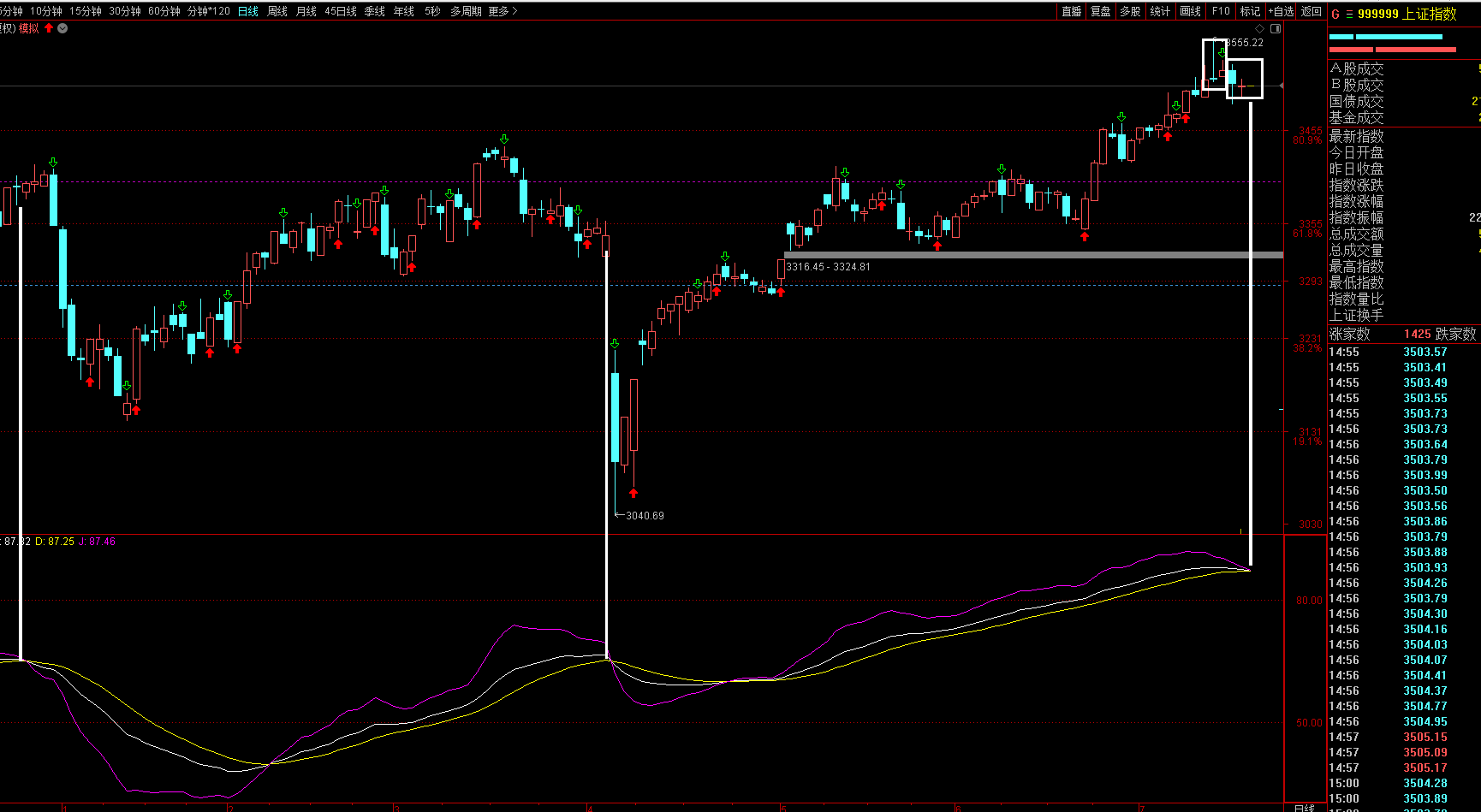Click the 3555.22 high price label
The image size is (1481, 812).
coord(1246,43)
